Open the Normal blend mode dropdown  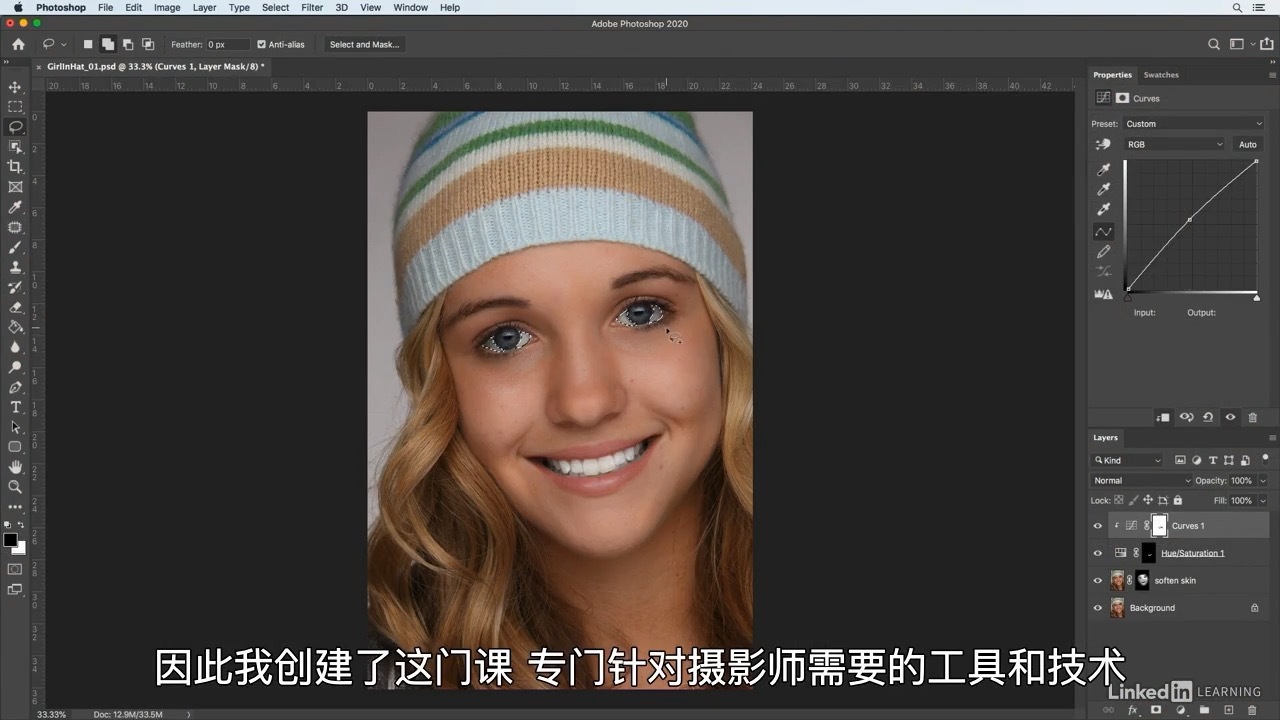pyautogui.click(x=1141, y=481)
